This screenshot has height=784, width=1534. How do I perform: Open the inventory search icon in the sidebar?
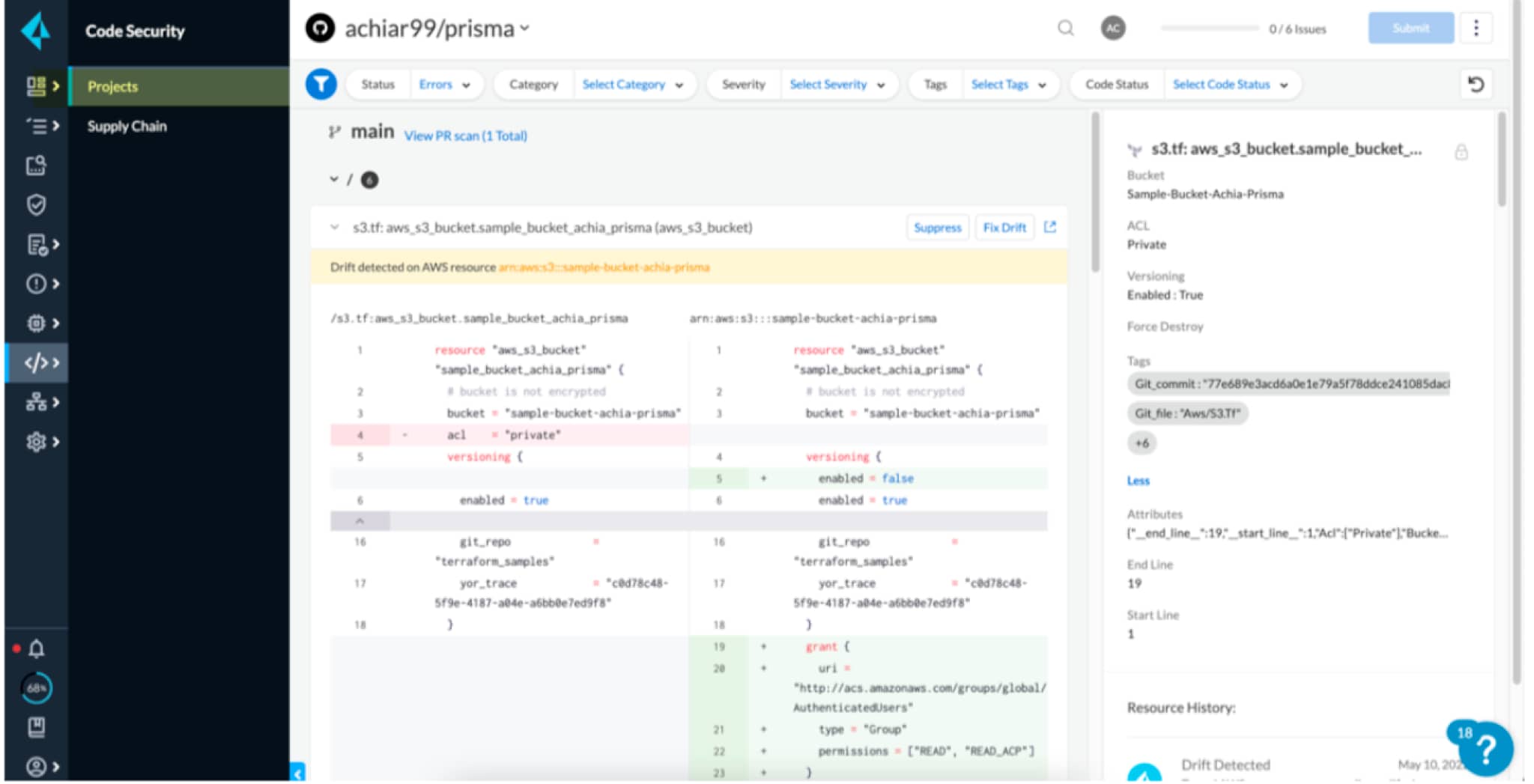point(36,165)
